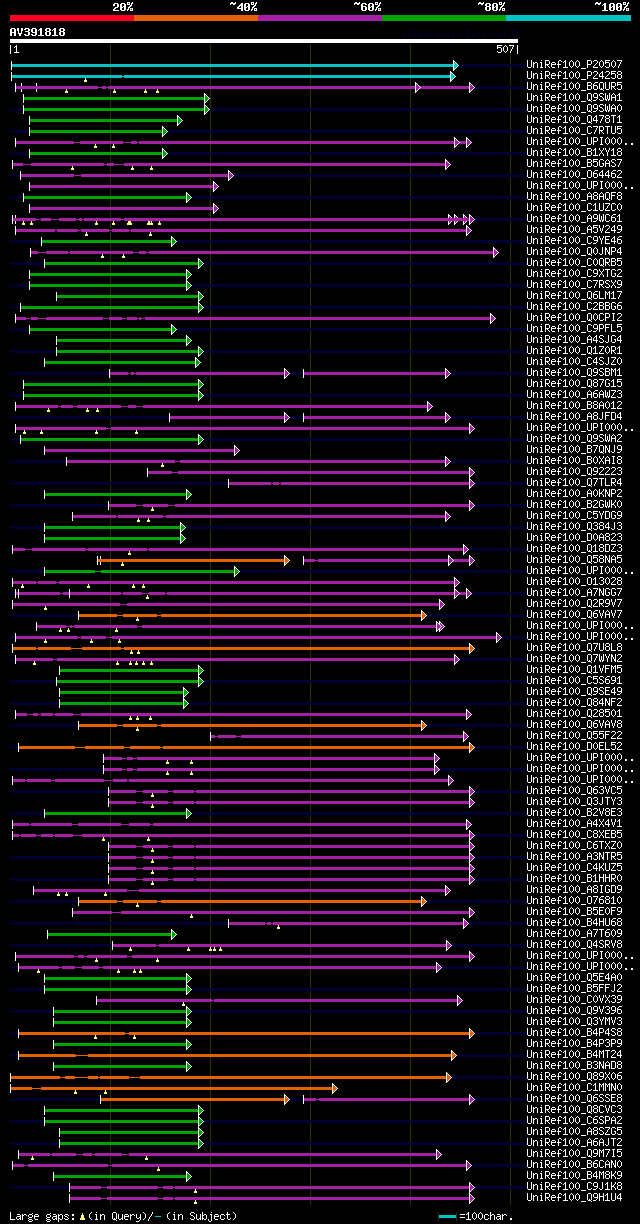Open hit UniRef100_Q478T1
The image size is (640, 1224).
tap(574, 119)
